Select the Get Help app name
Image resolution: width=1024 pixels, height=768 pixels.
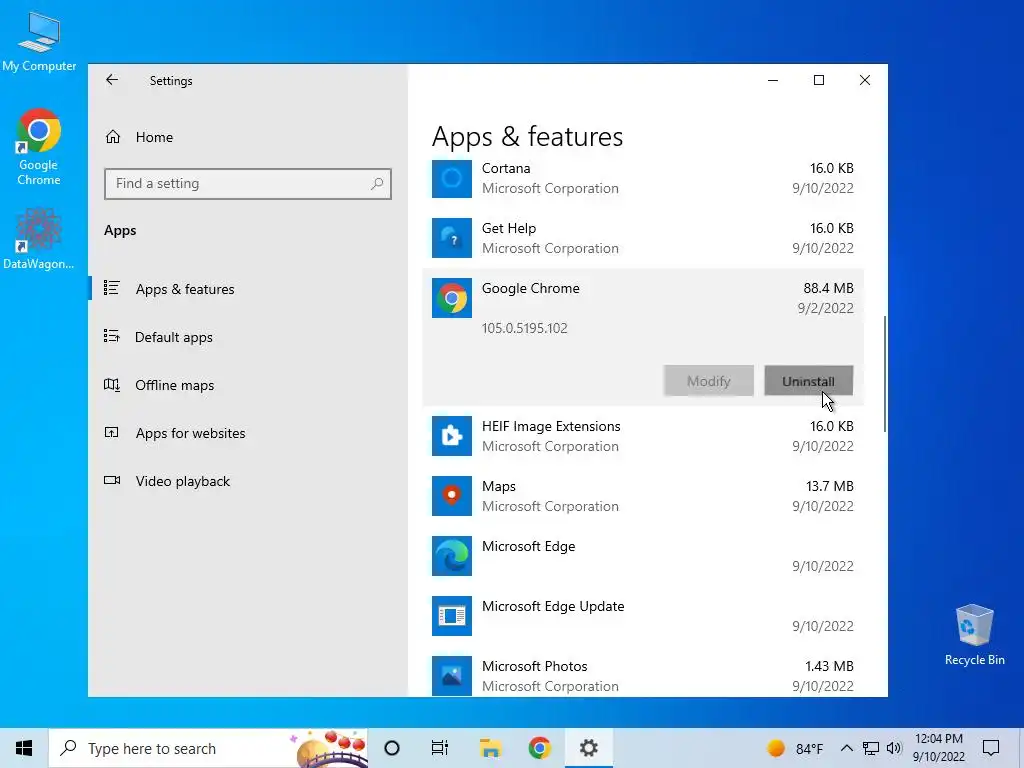(509, 229)
